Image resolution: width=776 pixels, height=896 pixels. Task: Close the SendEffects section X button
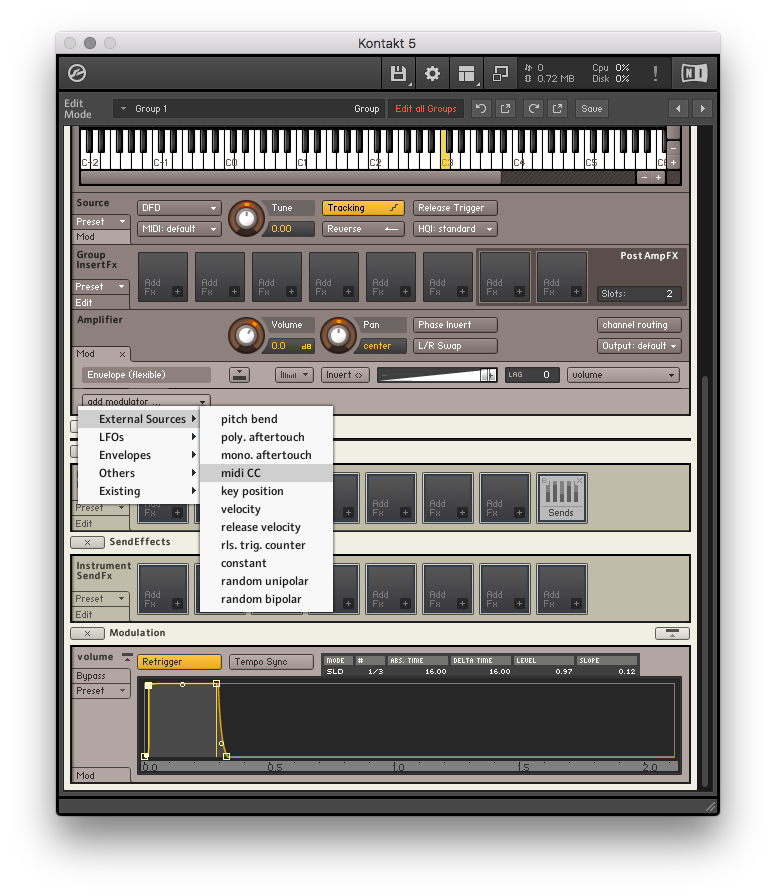point(87,542)
